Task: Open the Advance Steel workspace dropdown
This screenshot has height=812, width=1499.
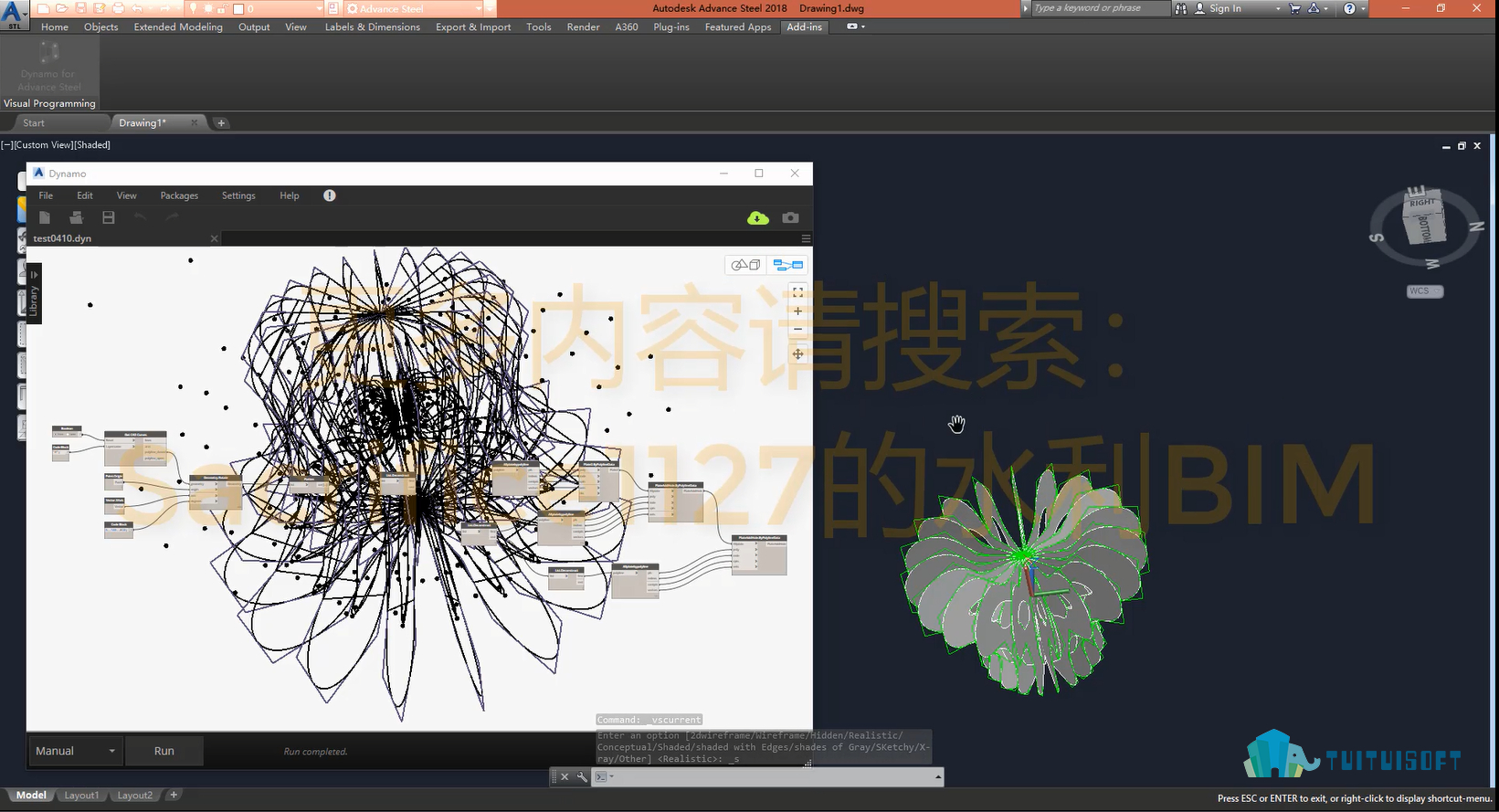Action: tap(480, 8)
